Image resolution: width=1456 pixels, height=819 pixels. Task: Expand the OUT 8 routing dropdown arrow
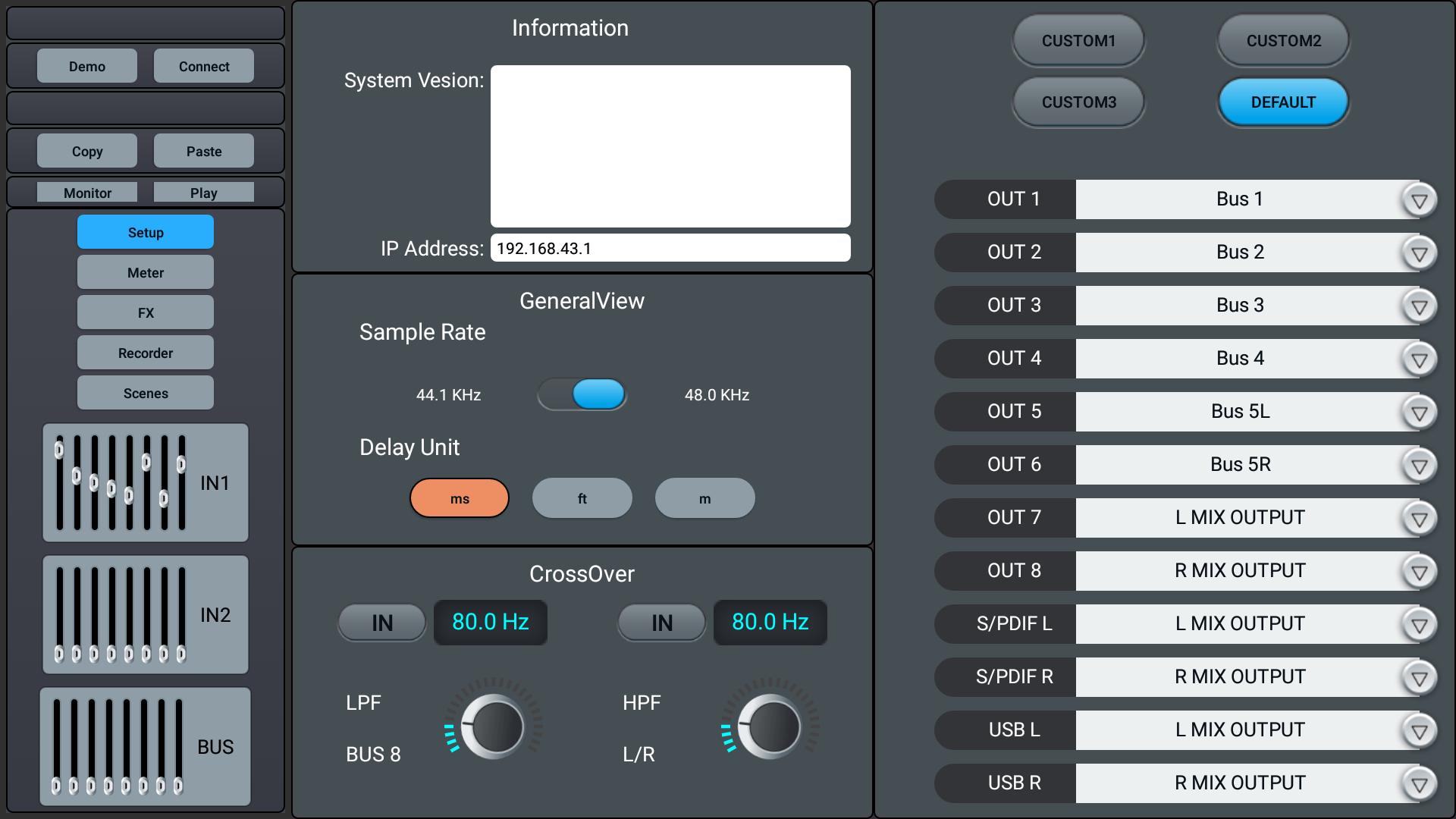(x=1419, y=572)
